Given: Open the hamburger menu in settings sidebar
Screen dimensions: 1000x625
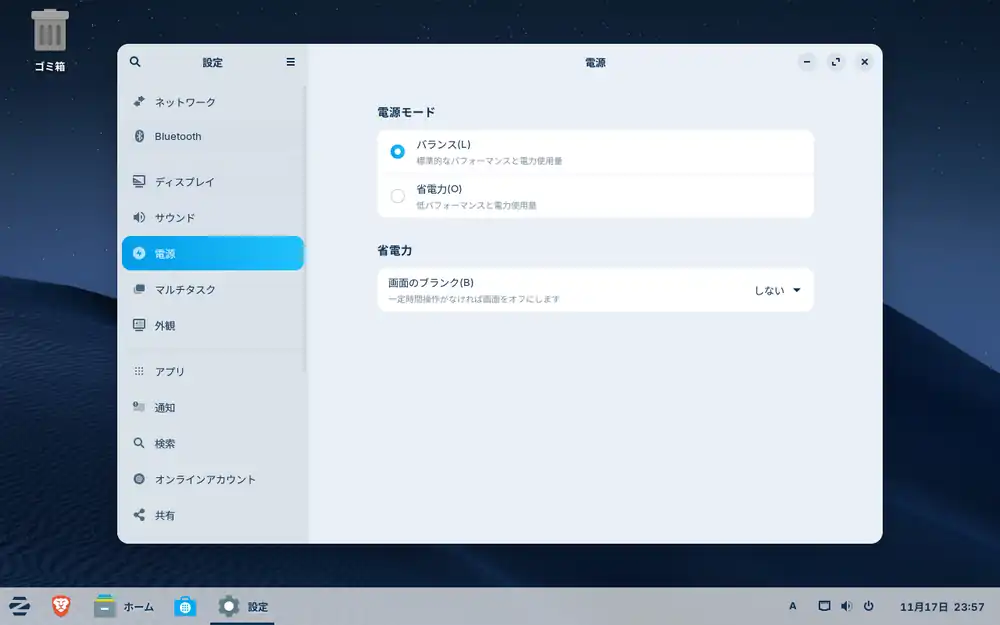Looking at the screenshot, I should click(290, 62).
